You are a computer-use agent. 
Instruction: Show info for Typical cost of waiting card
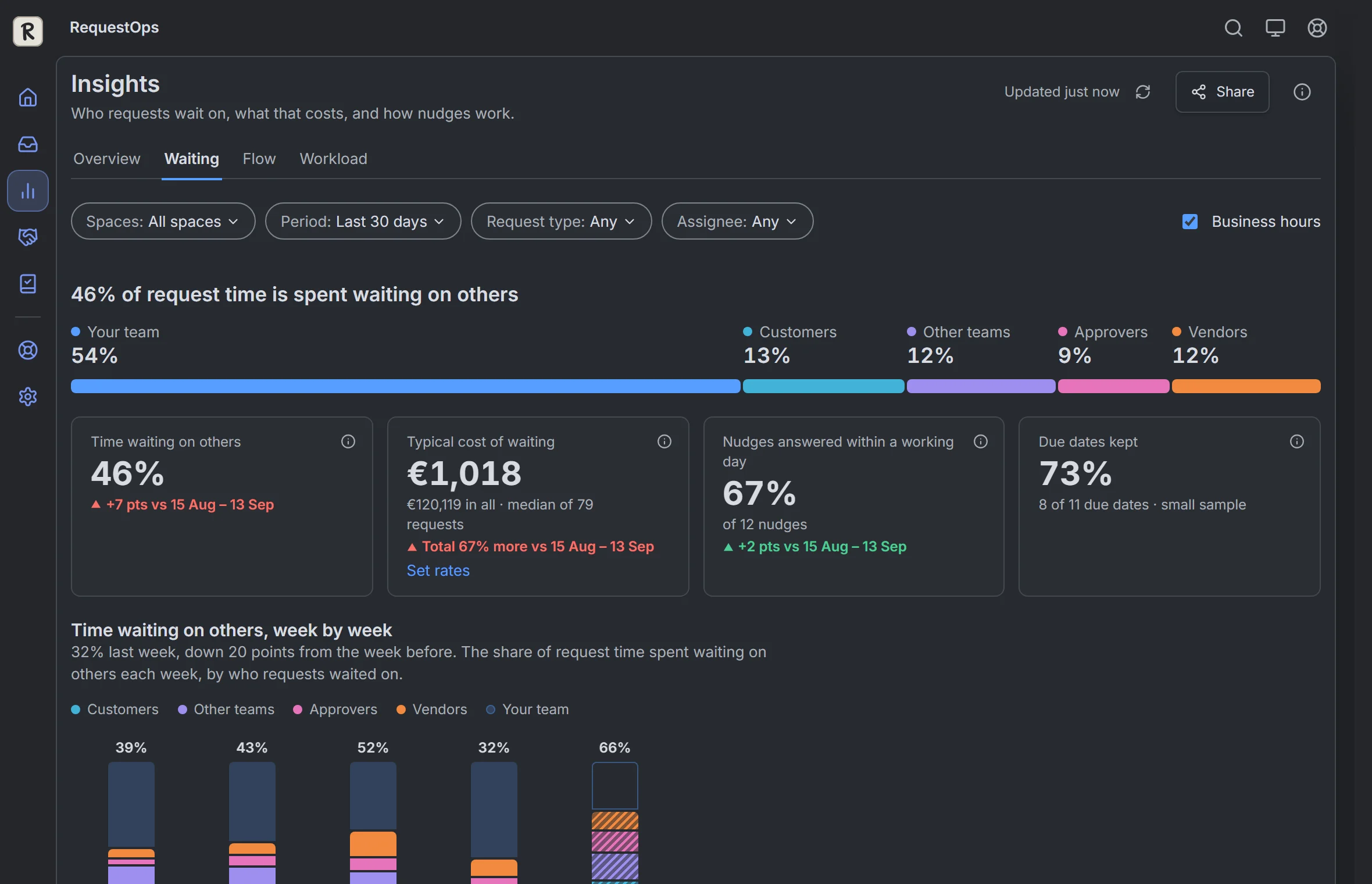[x=664, y=441]
